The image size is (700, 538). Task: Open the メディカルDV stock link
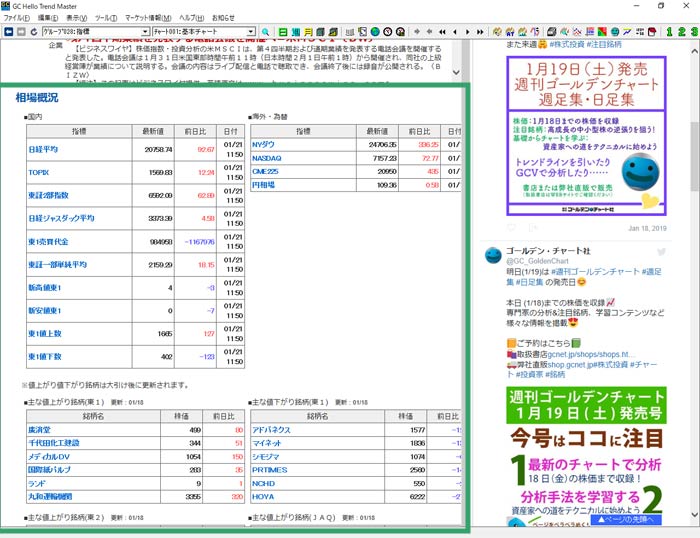[x=49, y=457]
